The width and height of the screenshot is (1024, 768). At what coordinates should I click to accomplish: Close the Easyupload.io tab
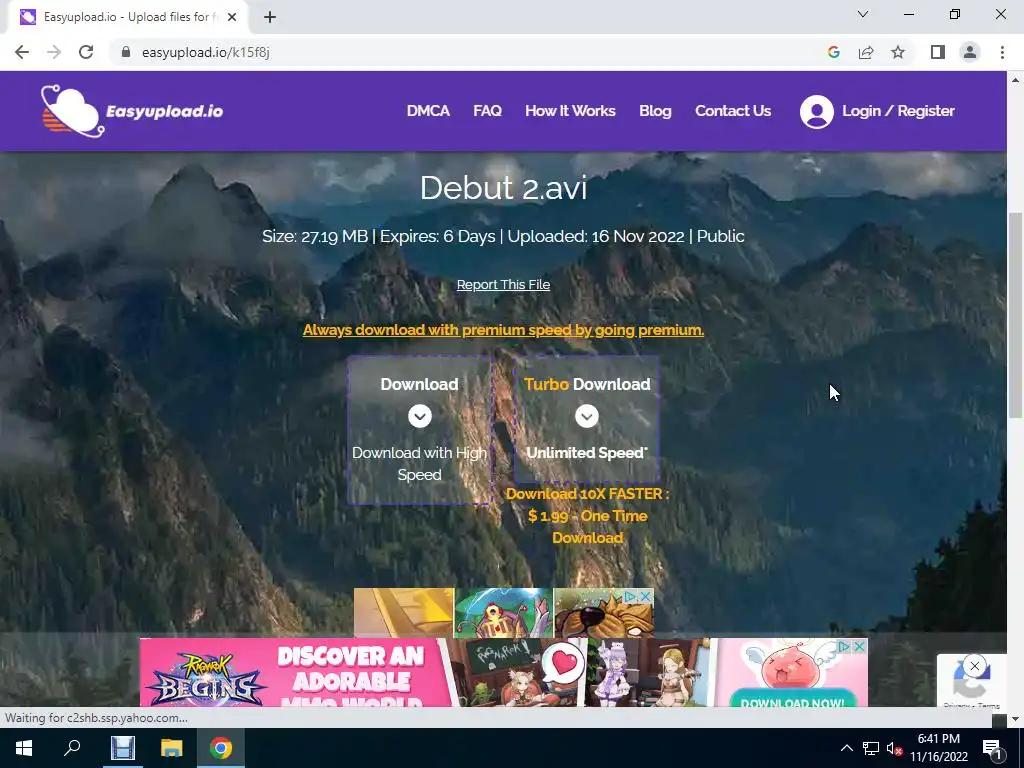[x=232, y=17]
